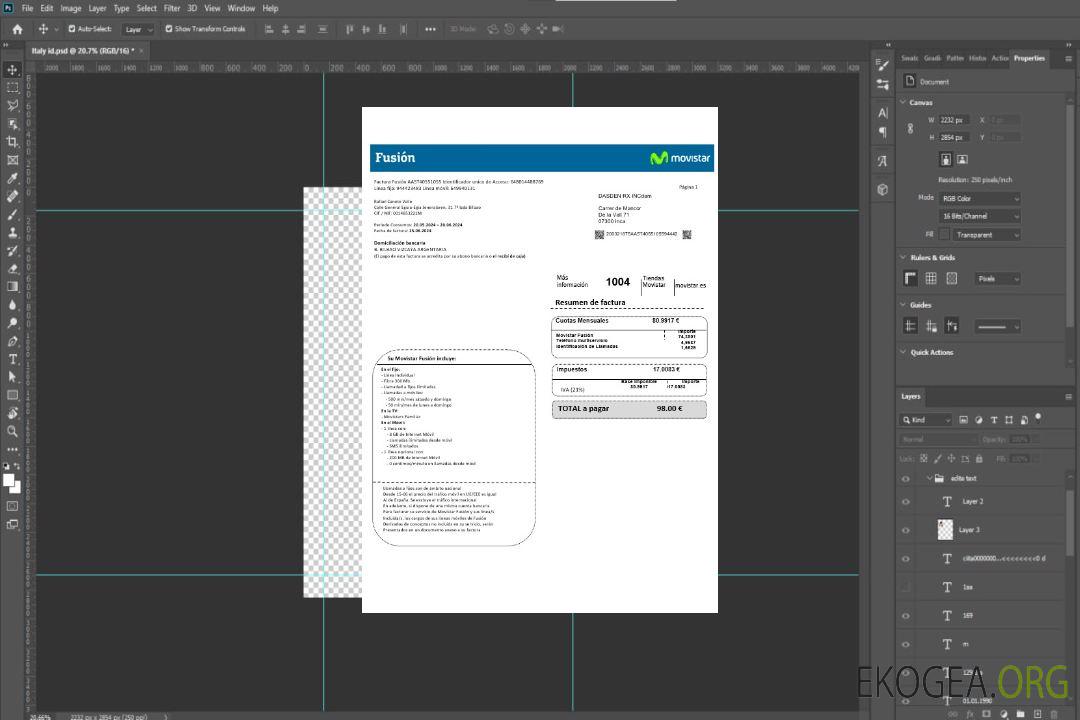Open the RGB Color mode dropdown
Screen dimensions: 1080x720
(x=980, y=198)
